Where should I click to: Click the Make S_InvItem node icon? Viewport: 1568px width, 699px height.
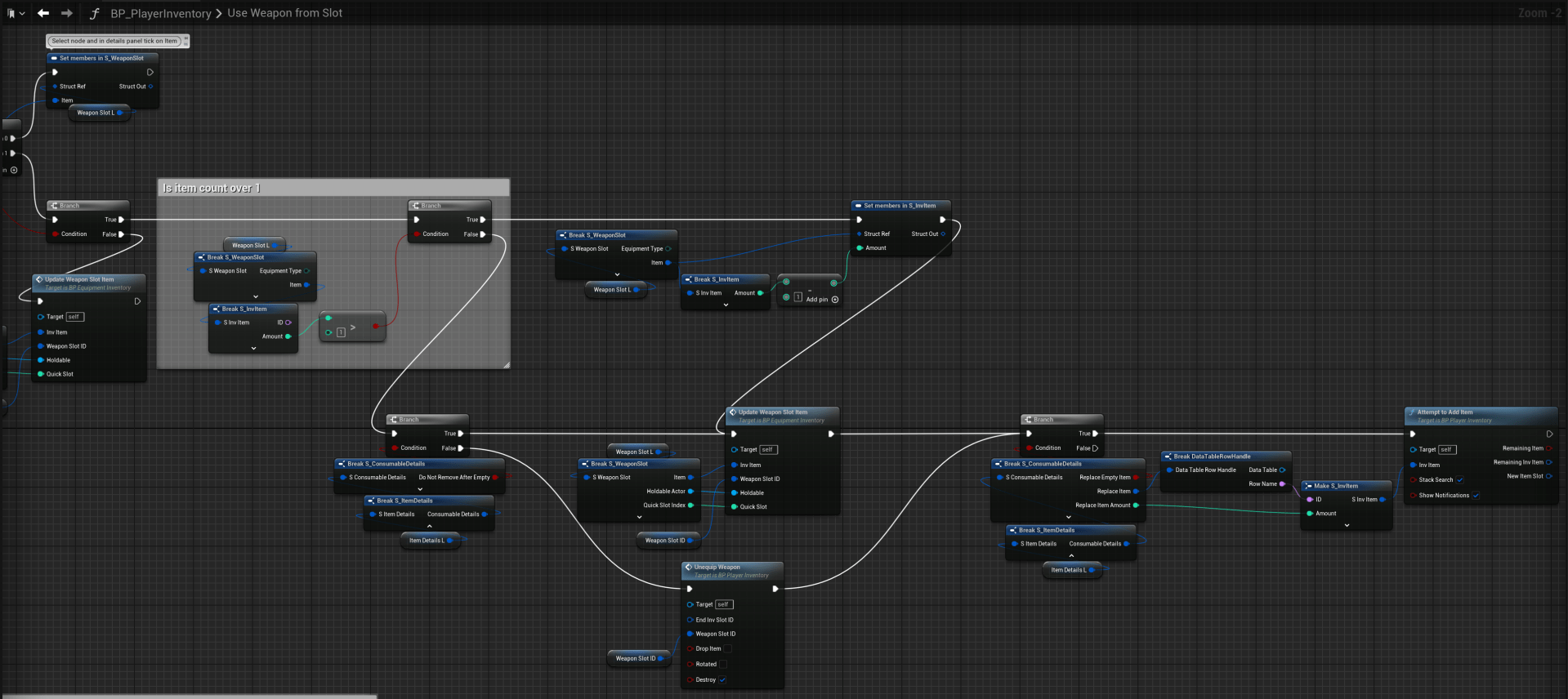(x=1308, y=486)
